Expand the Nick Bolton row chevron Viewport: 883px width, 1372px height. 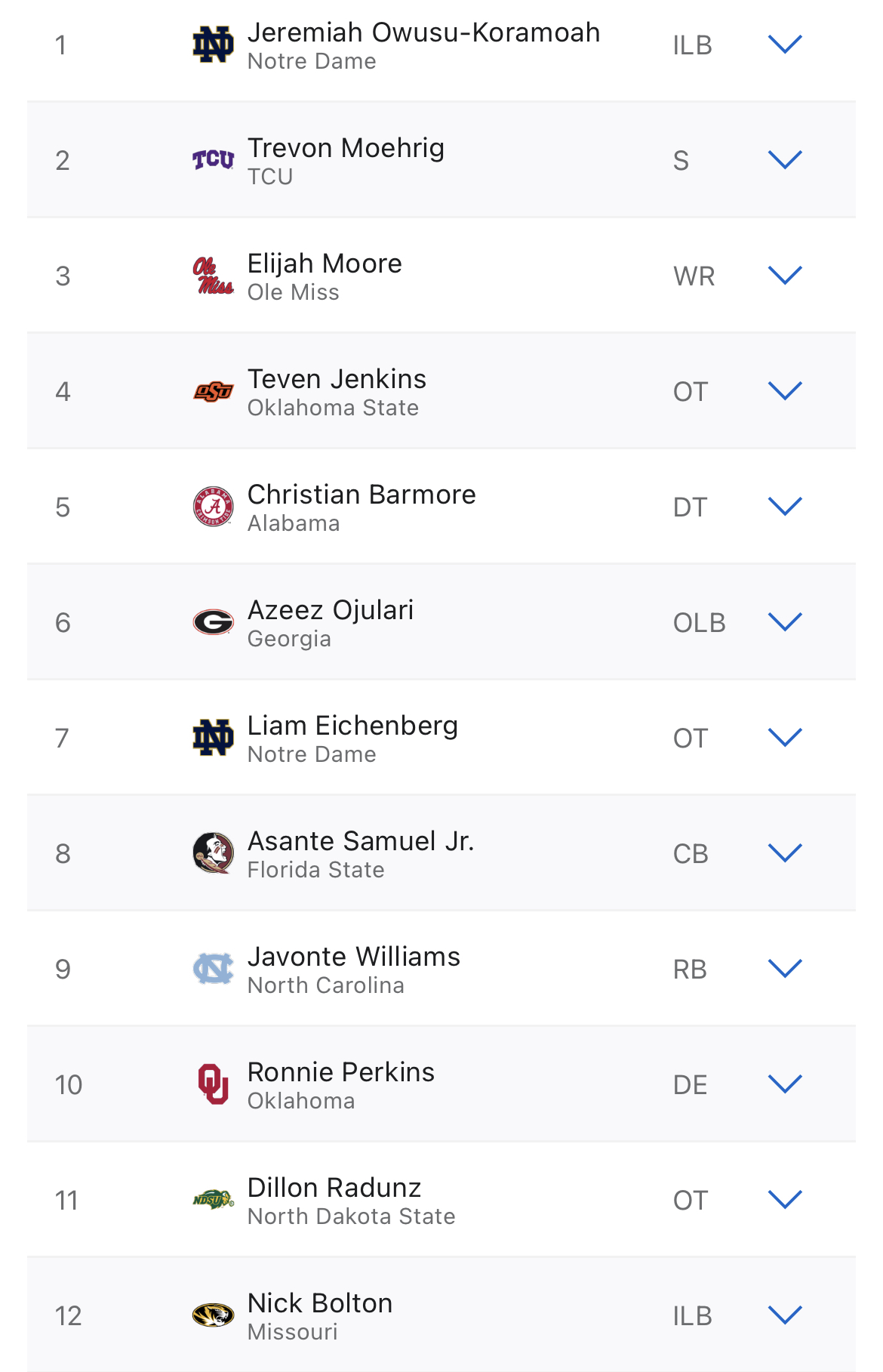785,1315
